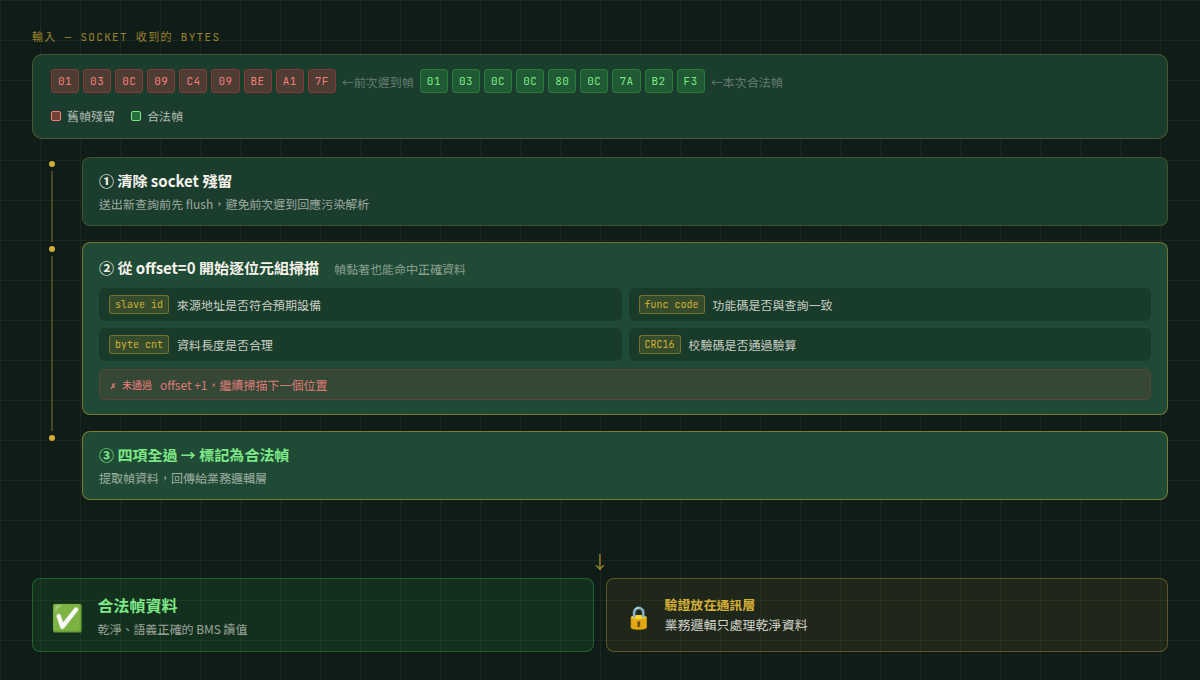Viewport: 1200px width, 680px height.
Task: Select the green 7A byte chip
Action: 626,81
